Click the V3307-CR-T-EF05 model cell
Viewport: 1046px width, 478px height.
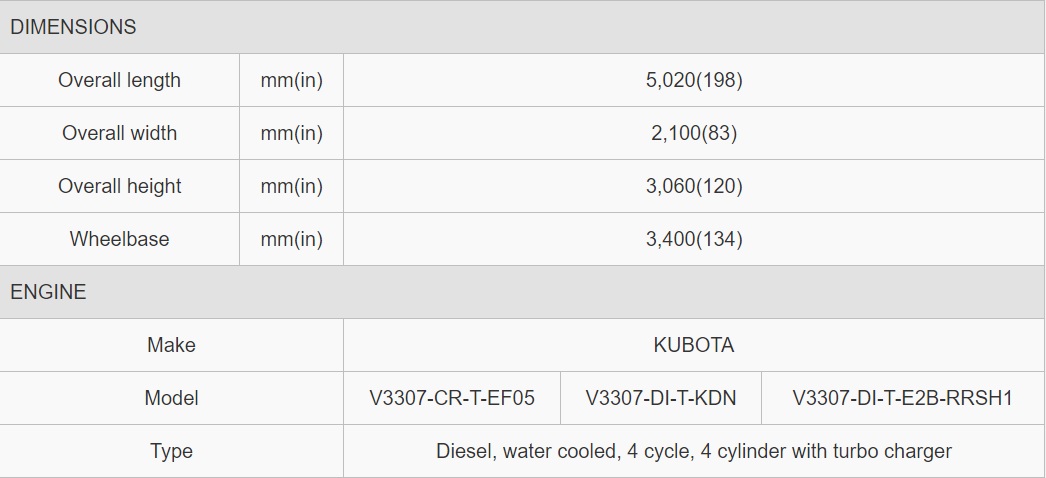click(x=452, y=398)
